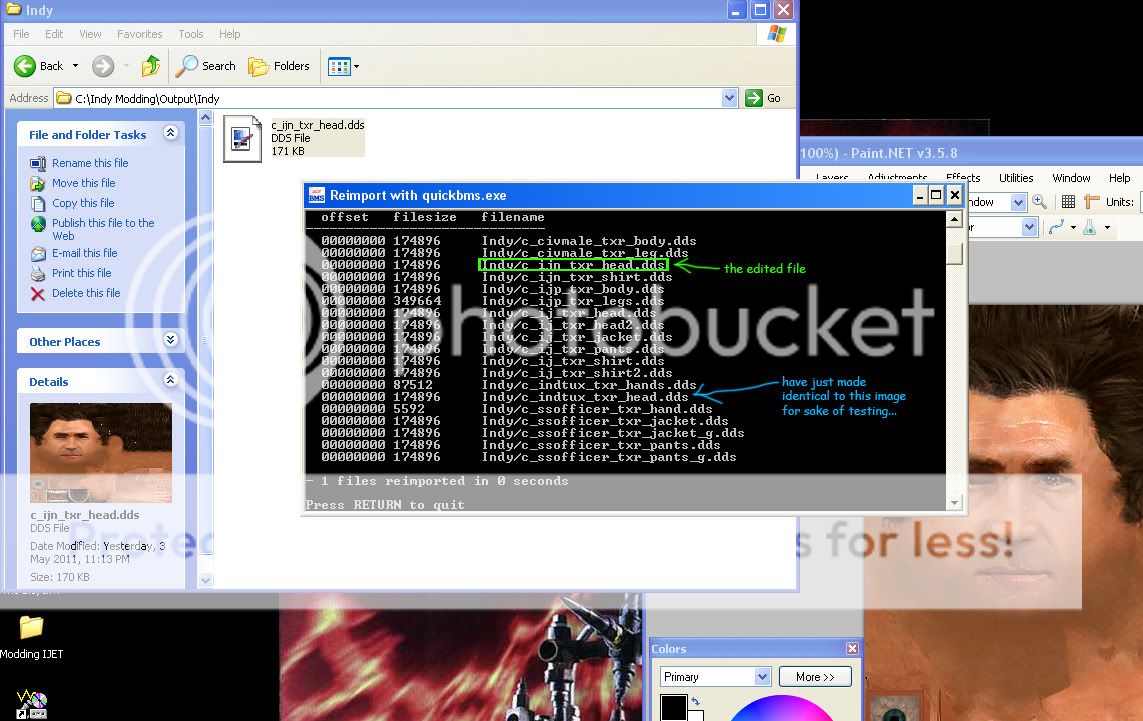Select the black primary color swatch
Image resolution: width=1143 pixels, height=721 pixels.
point(673,707)
